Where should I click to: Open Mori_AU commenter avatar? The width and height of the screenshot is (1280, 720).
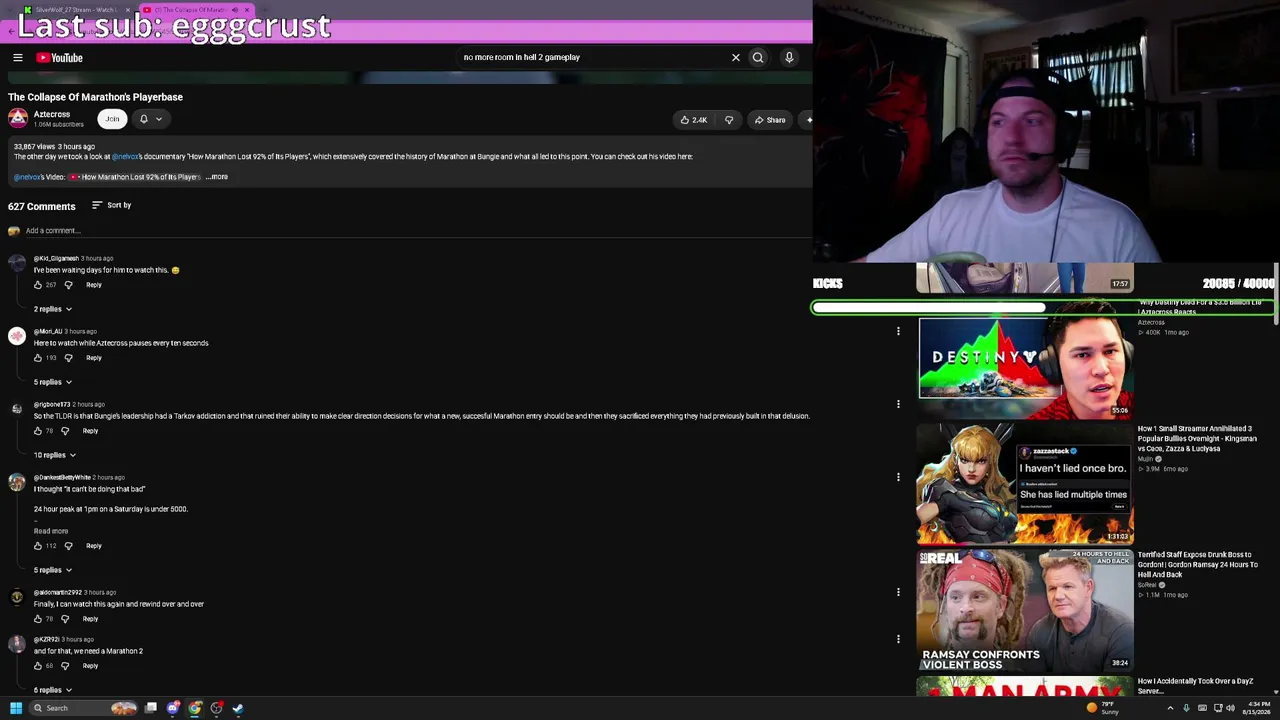(17, 336)
